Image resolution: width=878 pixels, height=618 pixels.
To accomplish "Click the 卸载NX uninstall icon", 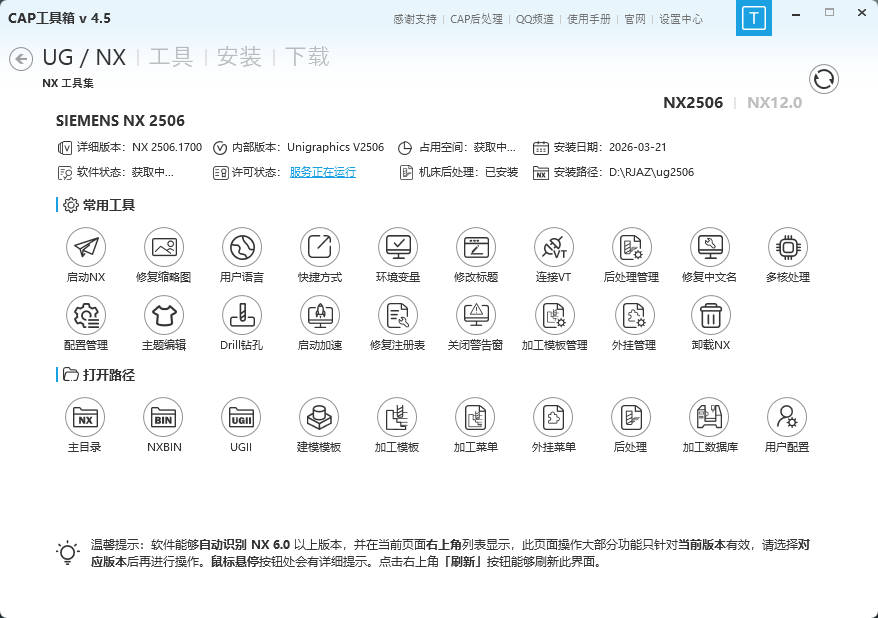I will coord(711,315).
